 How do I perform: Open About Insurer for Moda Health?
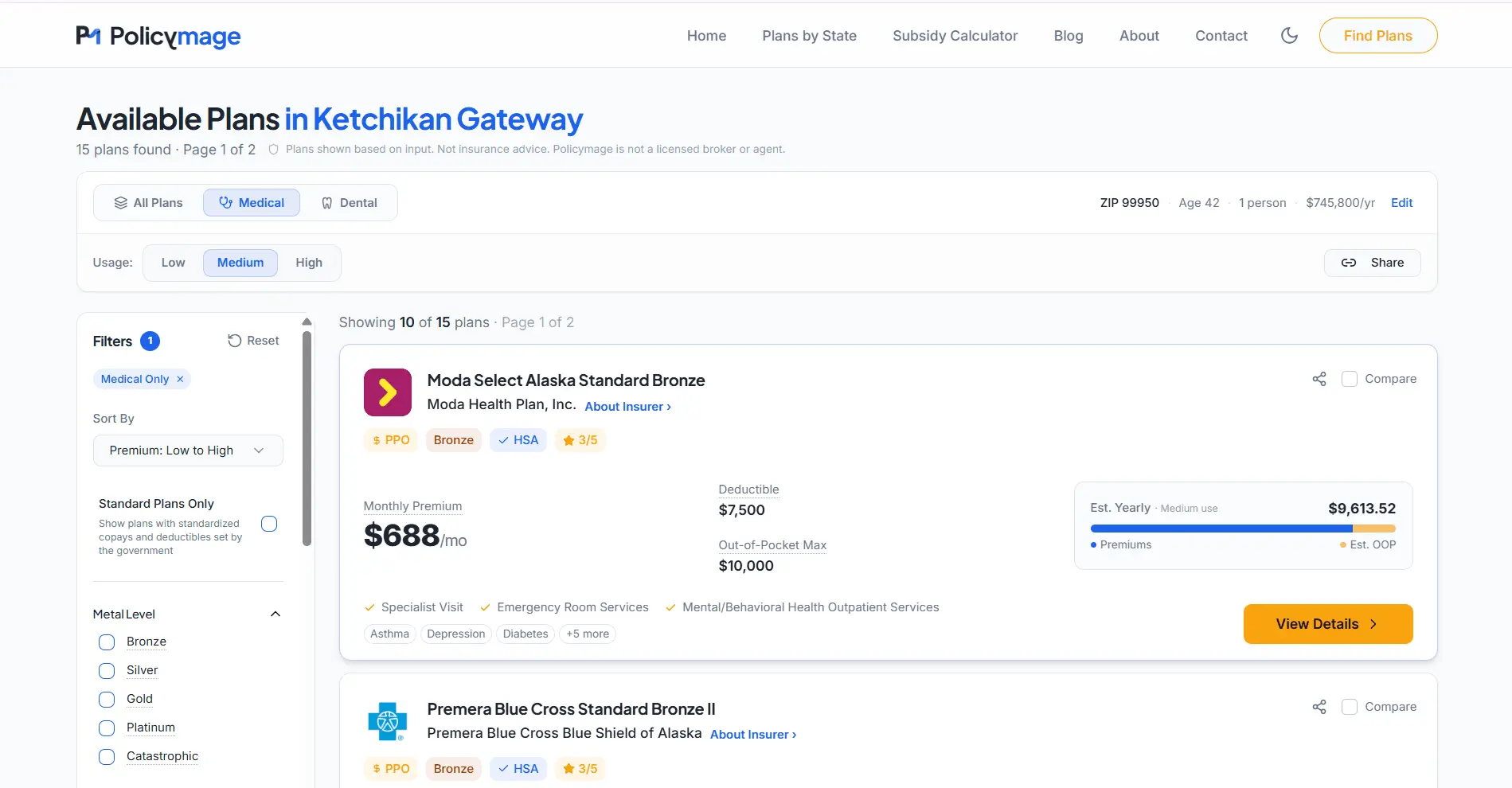[628, 407]
